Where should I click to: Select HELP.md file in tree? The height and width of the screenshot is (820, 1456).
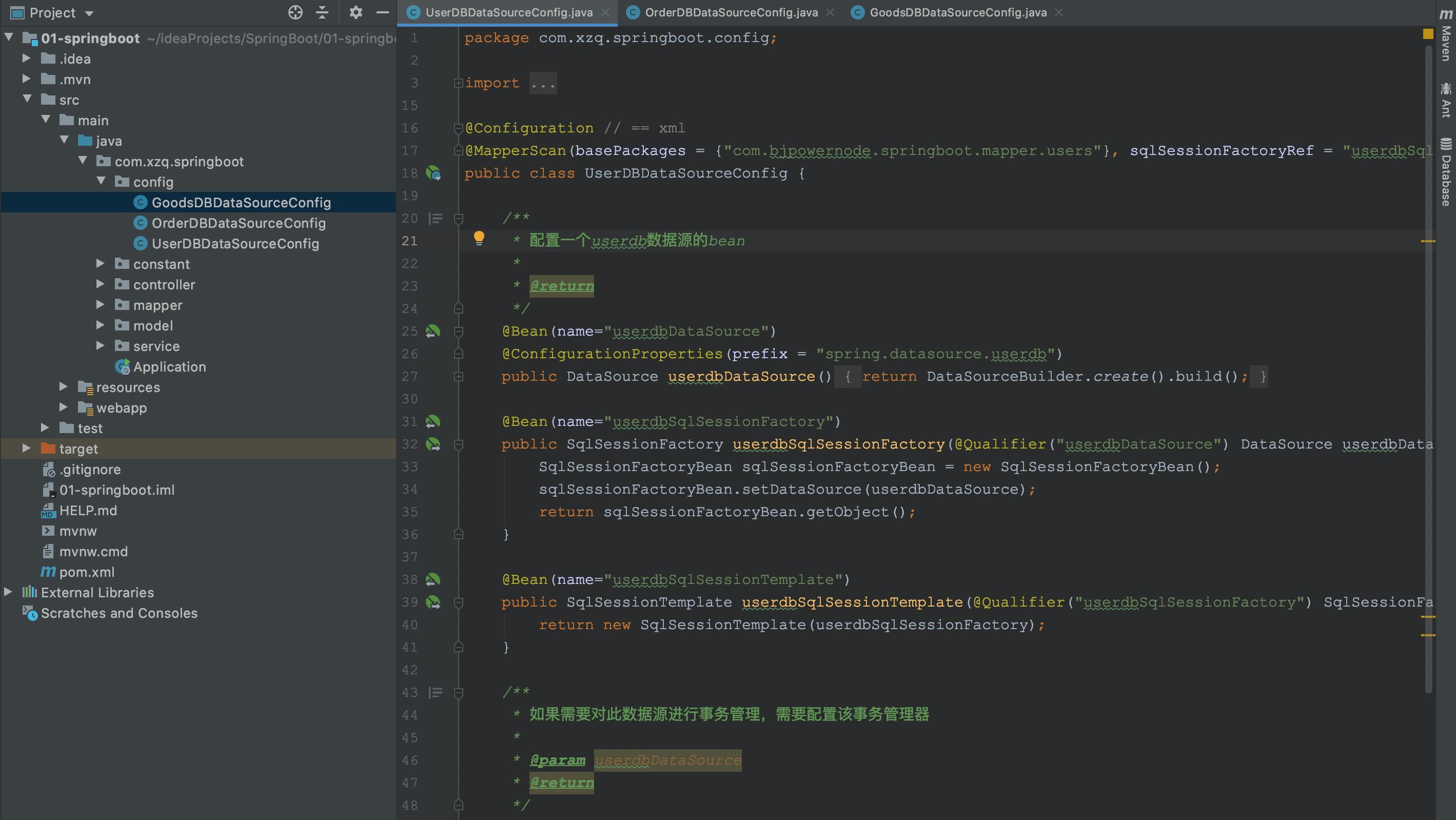[x=88, y=511]
